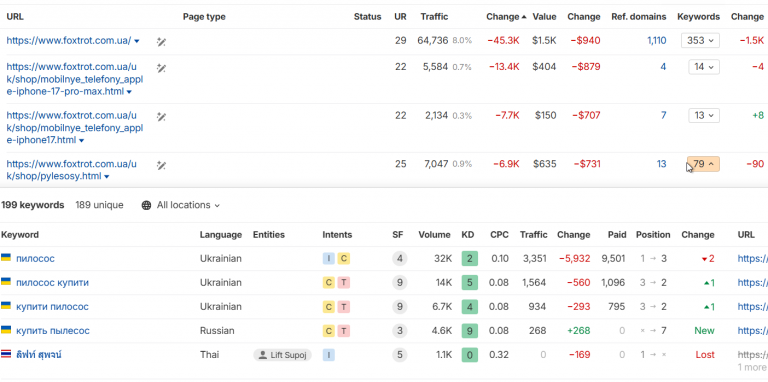Click the 64,736 traffic value
Screen dimensions: 768x382
coord(432,41)
